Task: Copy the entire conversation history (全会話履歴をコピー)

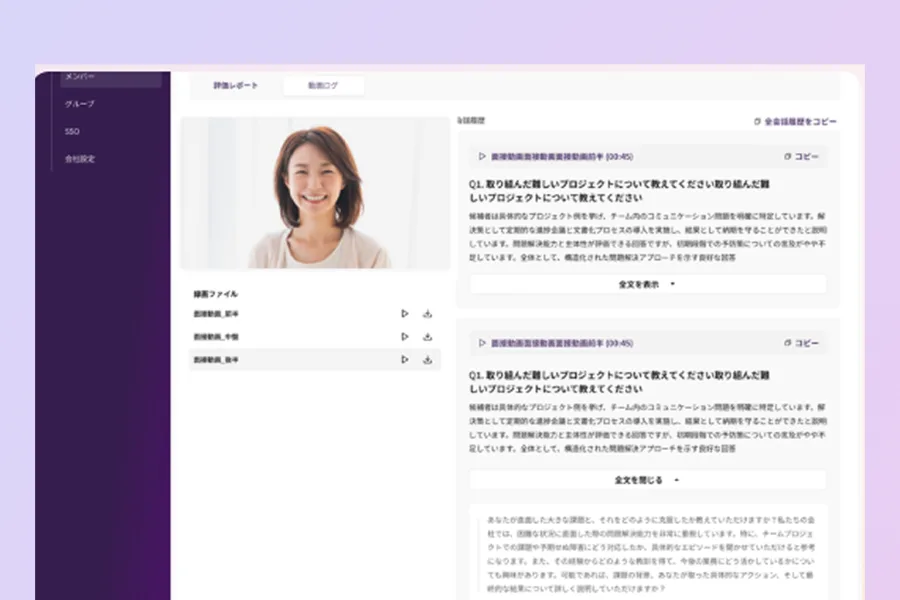Action: pyautogui.click(x=795, y=121)
